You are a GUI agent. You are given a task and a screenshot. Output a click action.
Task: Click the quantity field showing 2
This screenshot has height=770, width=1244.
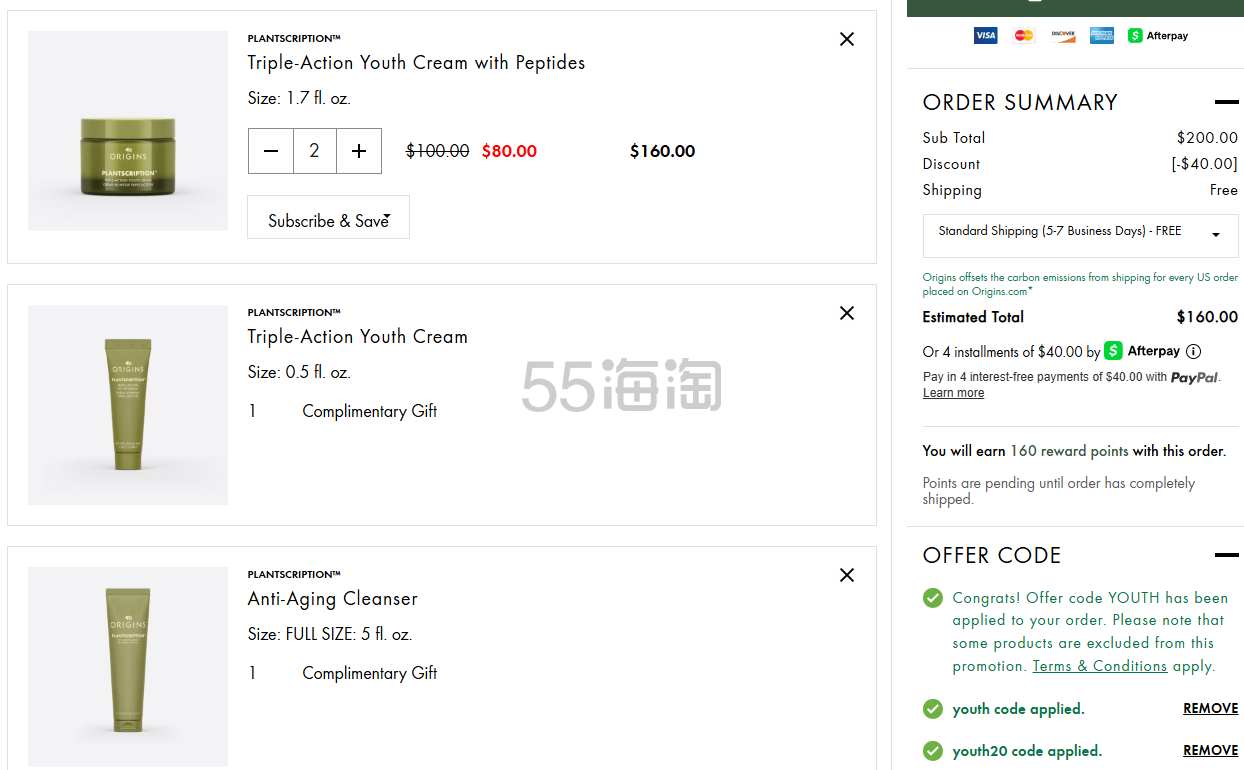315,151
